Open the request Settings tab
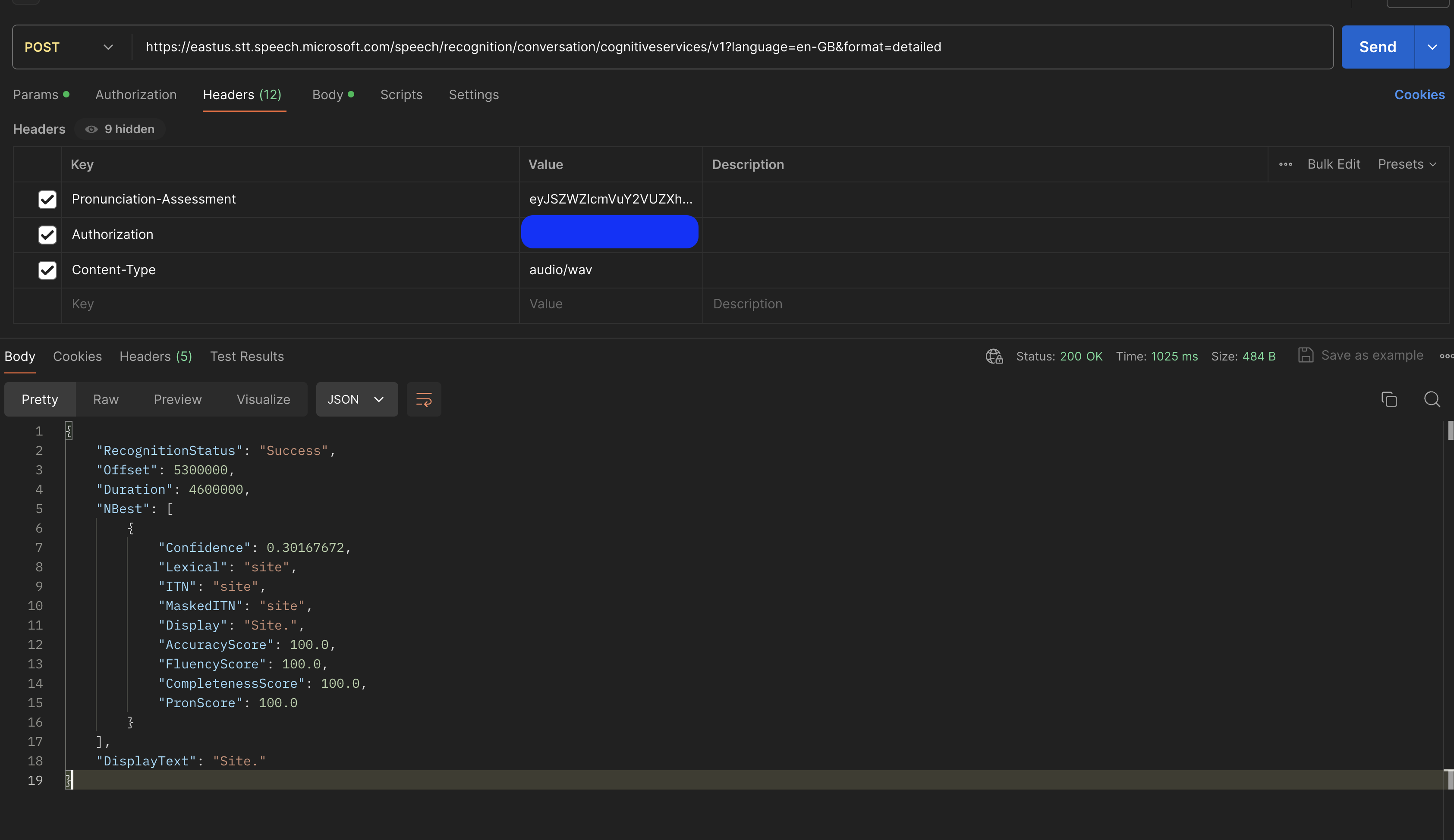The height and width of the screenshot is (840, 1454). coord(474,94)
